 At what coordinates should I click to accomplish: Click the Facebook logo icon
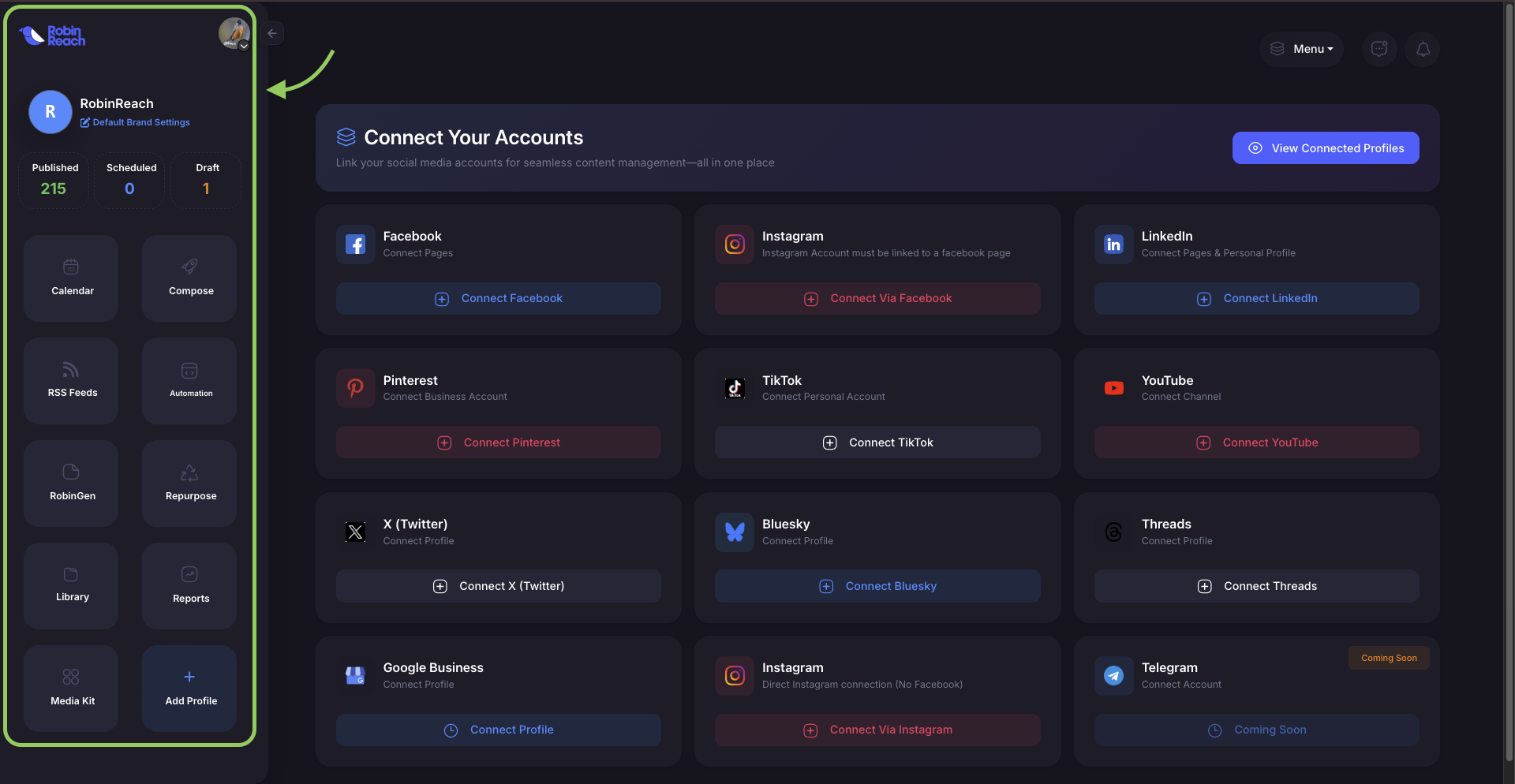click(x=355, y=245)
